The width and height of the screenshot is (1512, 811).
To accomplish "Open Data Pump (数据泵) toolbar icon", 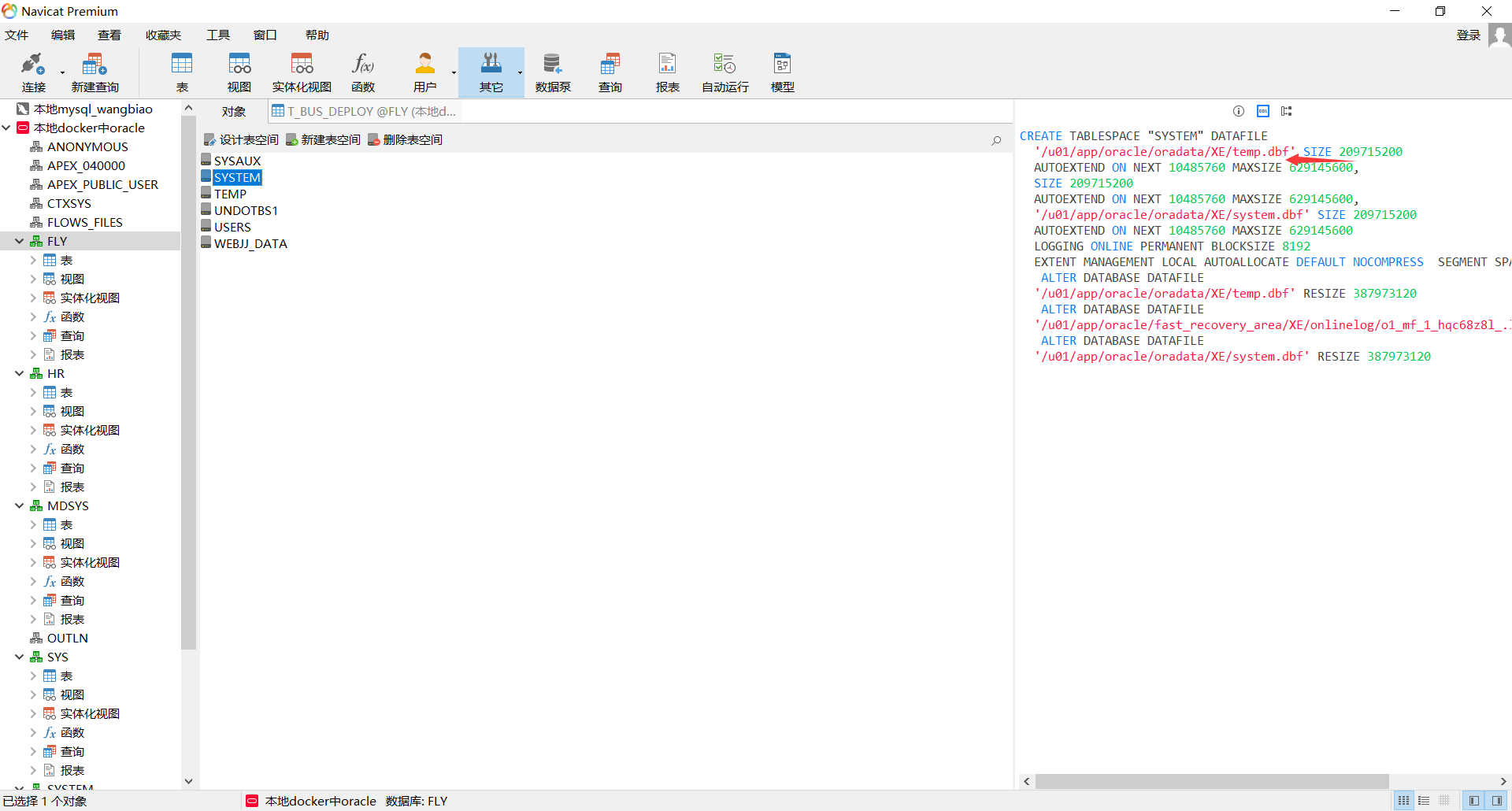I will tap(553, 72).
